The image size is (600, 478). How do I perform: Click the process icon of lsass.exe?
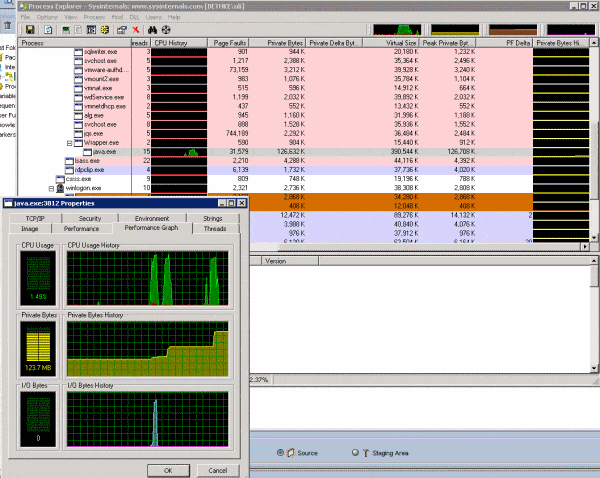[69, 161]
